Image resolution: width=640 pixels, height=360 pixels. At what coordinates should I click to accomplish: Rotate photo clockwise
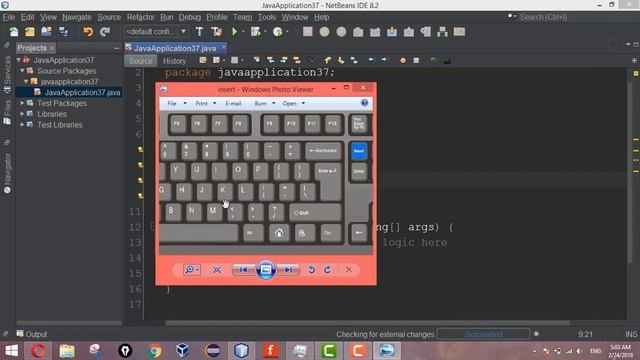327,270
